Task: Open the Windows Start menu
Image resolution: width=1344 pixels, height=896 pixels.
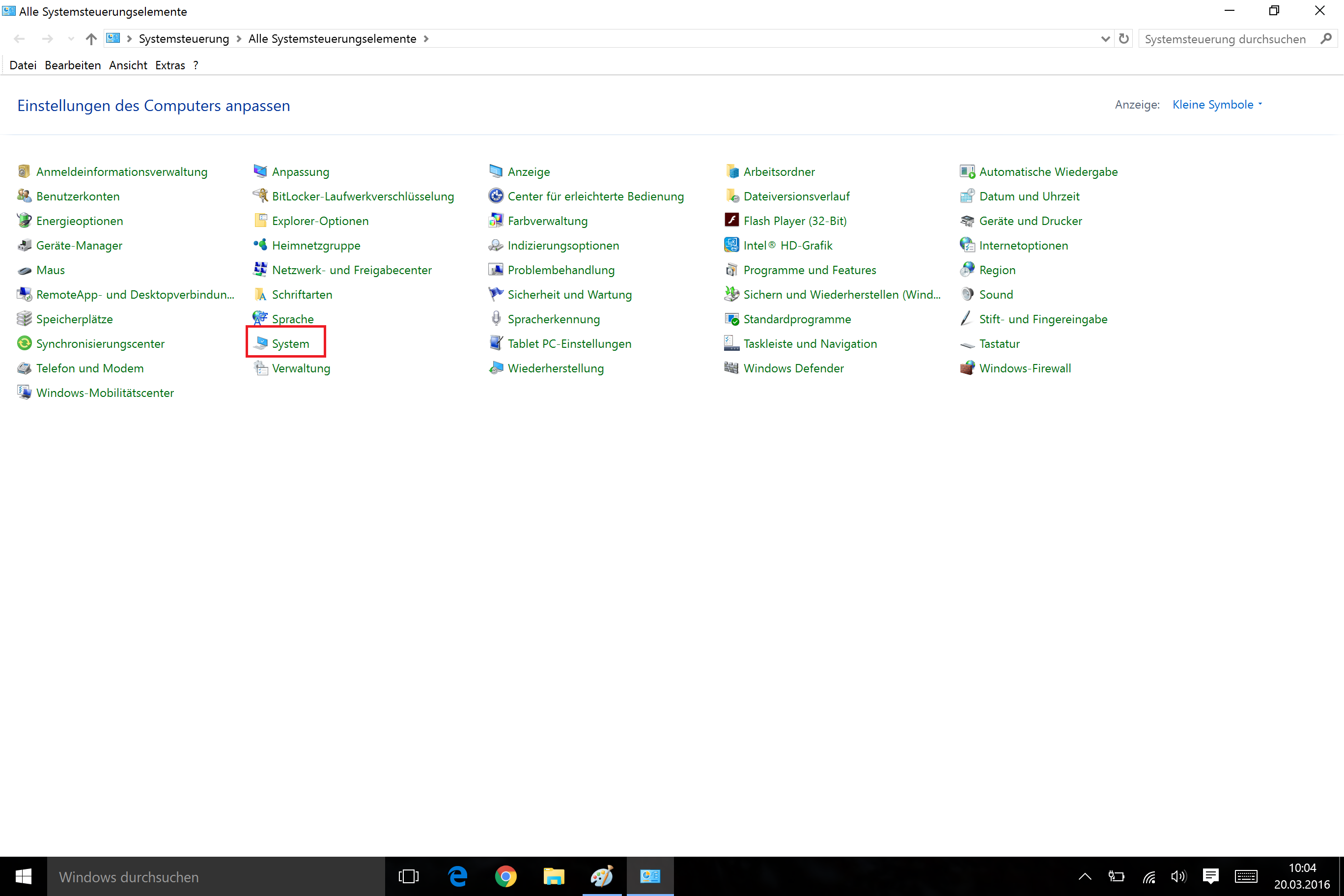Action: tap(24, 876)
